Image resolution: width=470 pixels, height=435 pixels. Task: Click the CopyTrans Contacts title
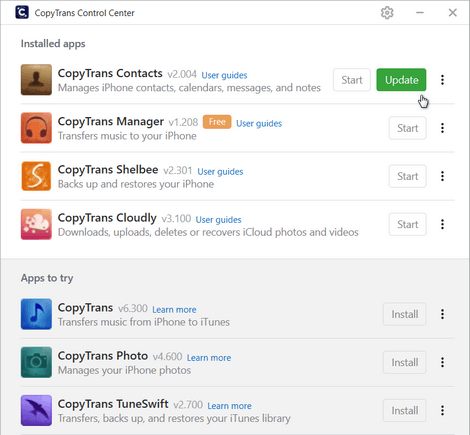click(110, 73)
